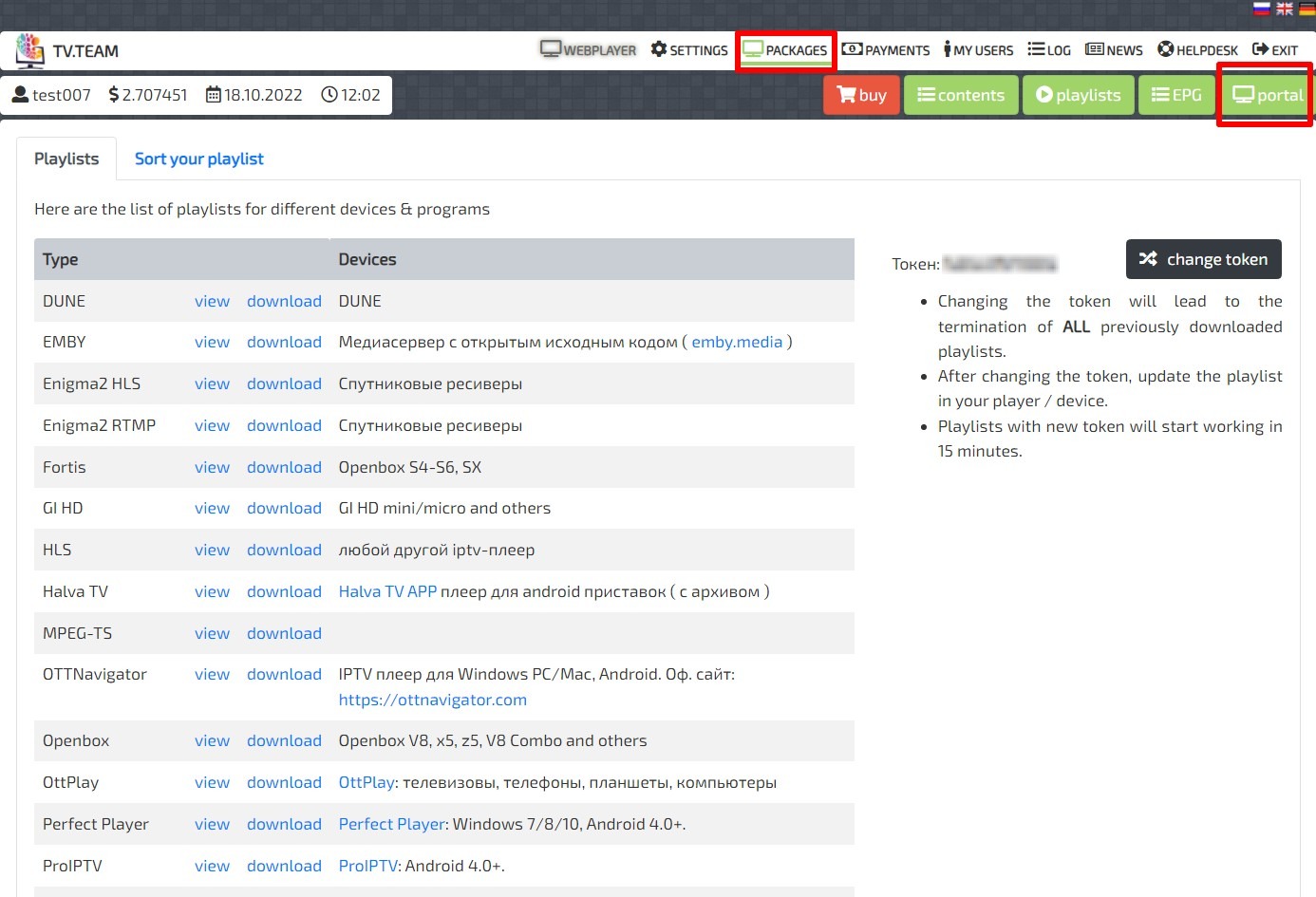The height and width of the screenshot is (897, 1316).
Task: View the GI HD playlist
Action: 212,508
